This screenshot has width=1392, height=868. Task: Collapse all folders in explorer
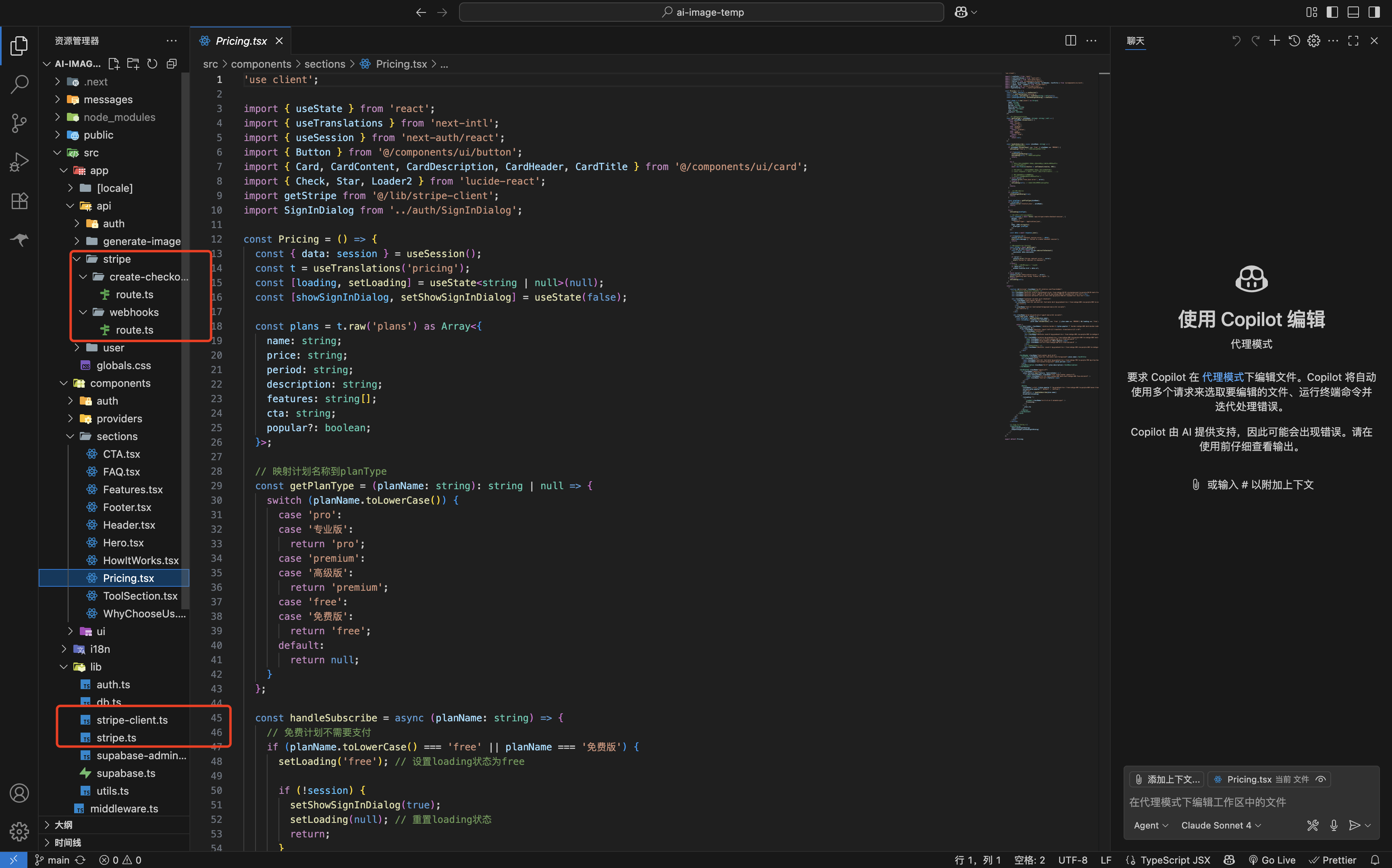tap(171, 64)
